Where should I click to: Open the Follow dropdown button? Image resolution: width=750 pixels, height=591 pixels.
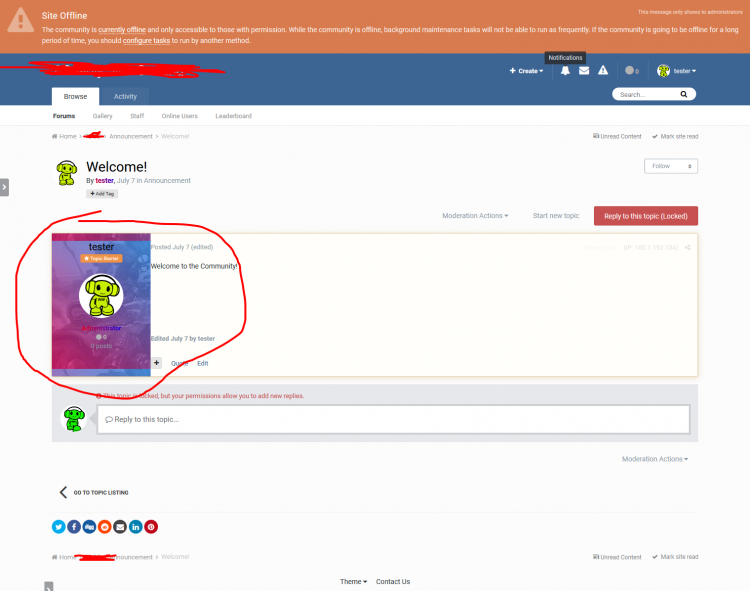(x=672, y=166)
